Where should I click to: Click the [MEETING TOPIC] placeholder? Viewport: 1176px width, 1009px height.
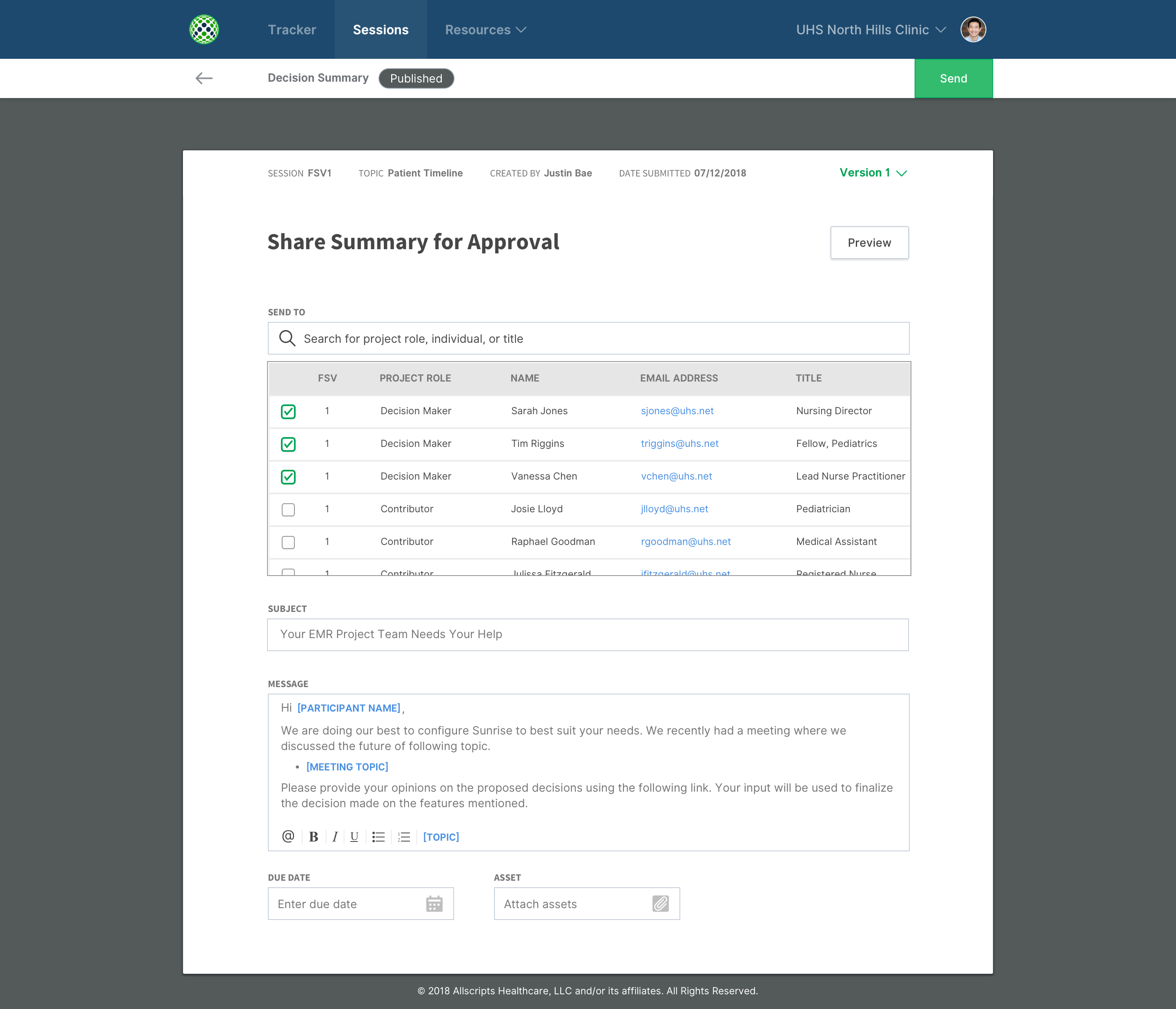pyautogui.click(x=347, y=766)
